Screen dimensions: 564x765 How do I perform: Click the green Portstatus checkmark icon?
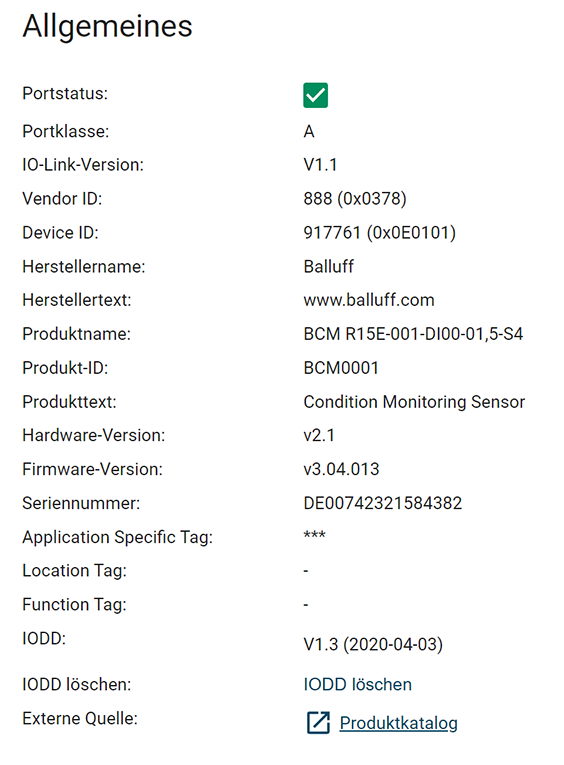coord(315,95)
